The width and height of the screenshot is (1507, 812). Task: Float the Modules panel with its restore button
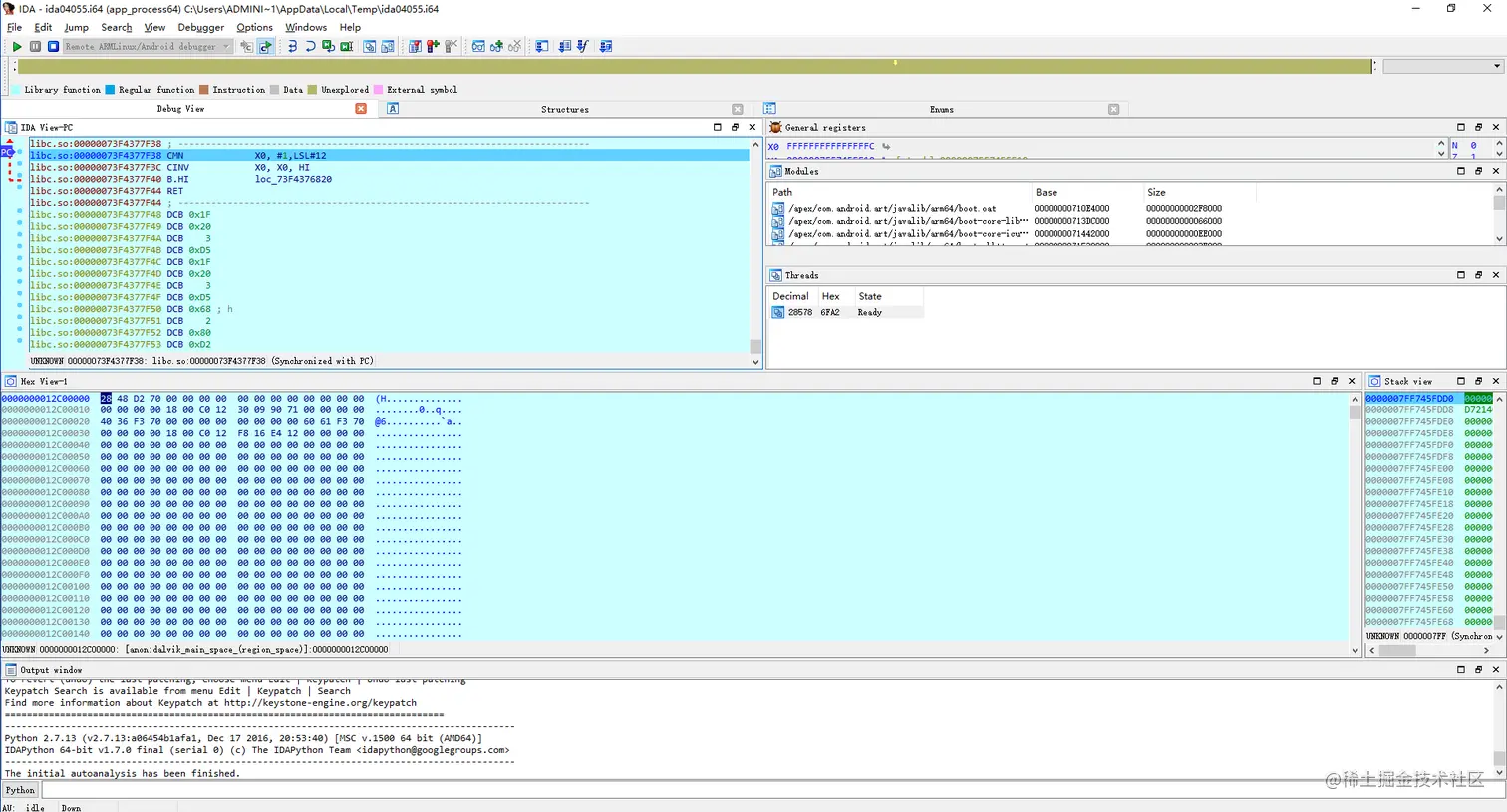click(x=1478, y=171)
